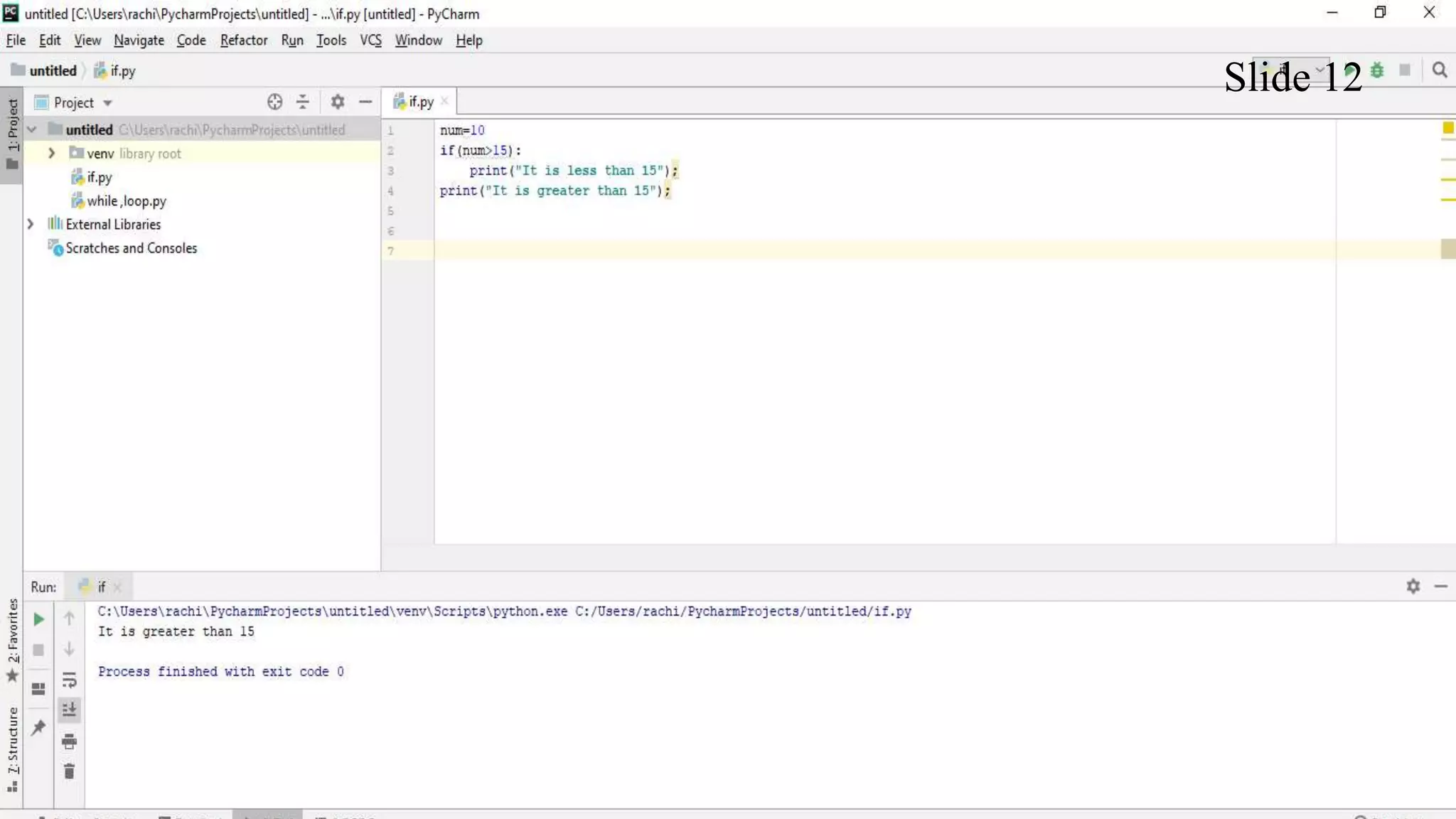This screenshot has width=1456, height=819.
Task: Click line number 2 in editor gutter
Action: (x=390, y=151)
